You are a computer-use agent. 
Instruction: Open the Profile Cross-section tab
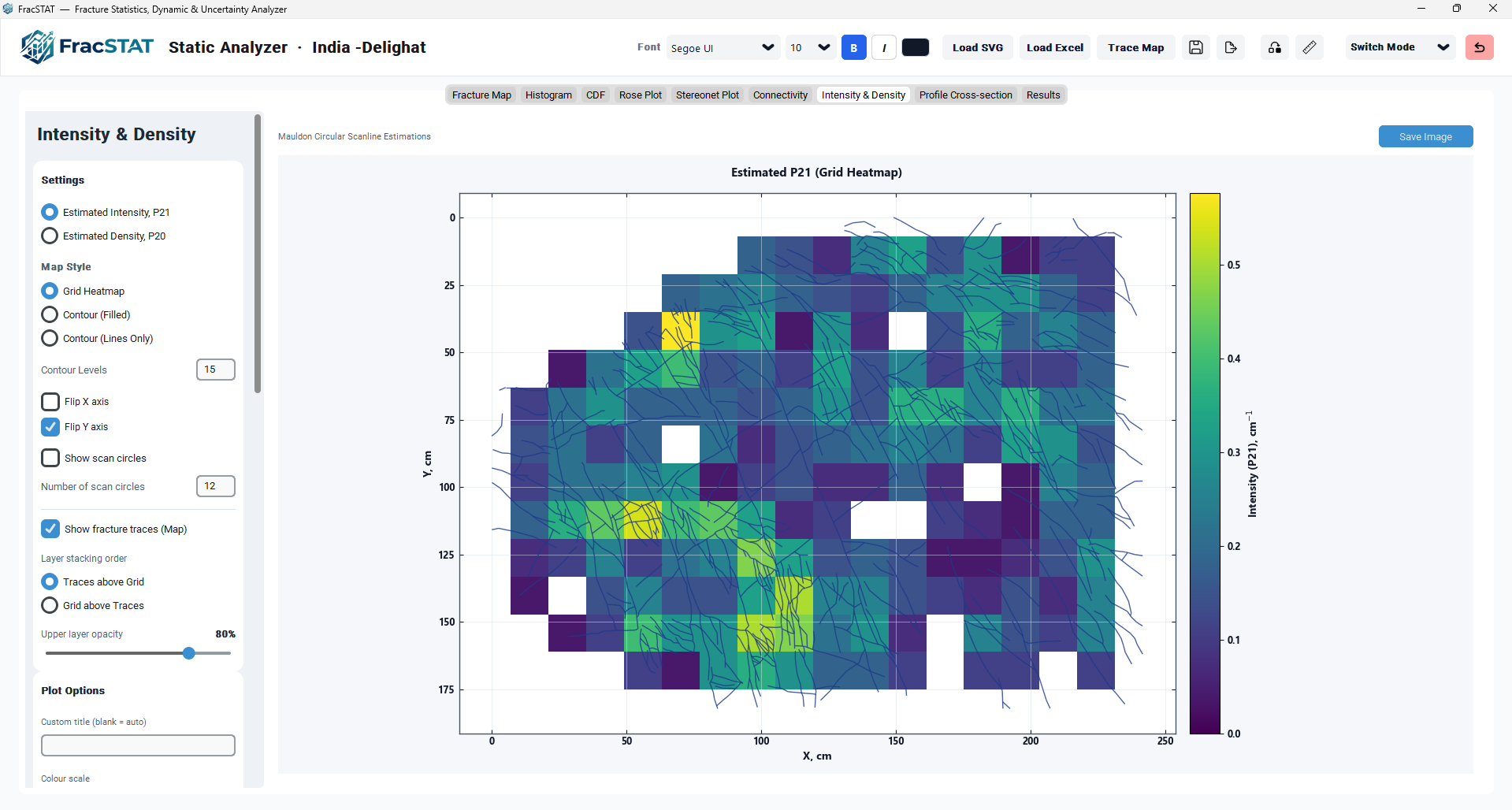[965, 95]
